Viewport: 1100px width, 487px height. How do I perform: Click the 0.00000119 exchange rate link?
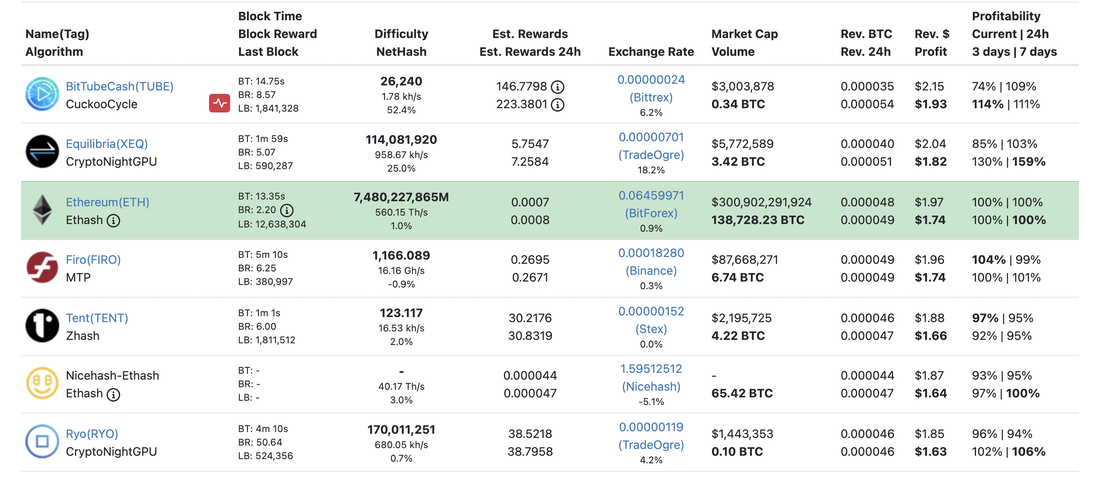pos(651,427)
